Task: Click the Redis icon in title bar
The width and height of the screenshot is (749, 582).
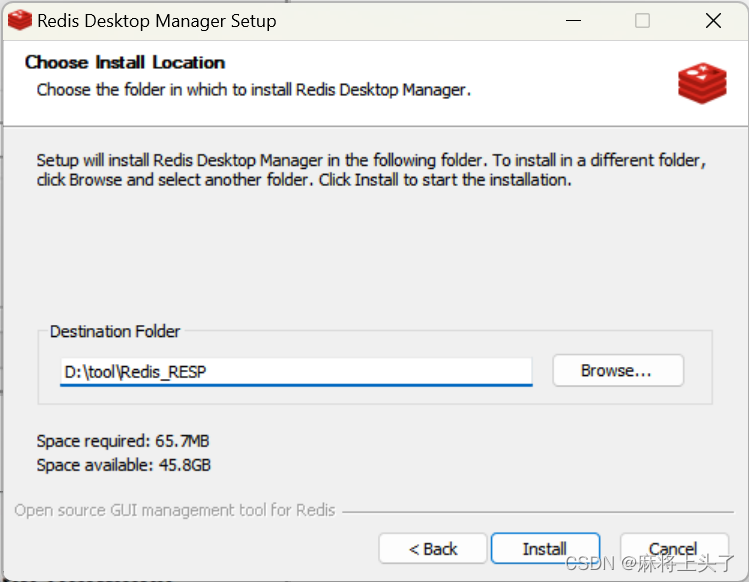Action: coord(20,21)
